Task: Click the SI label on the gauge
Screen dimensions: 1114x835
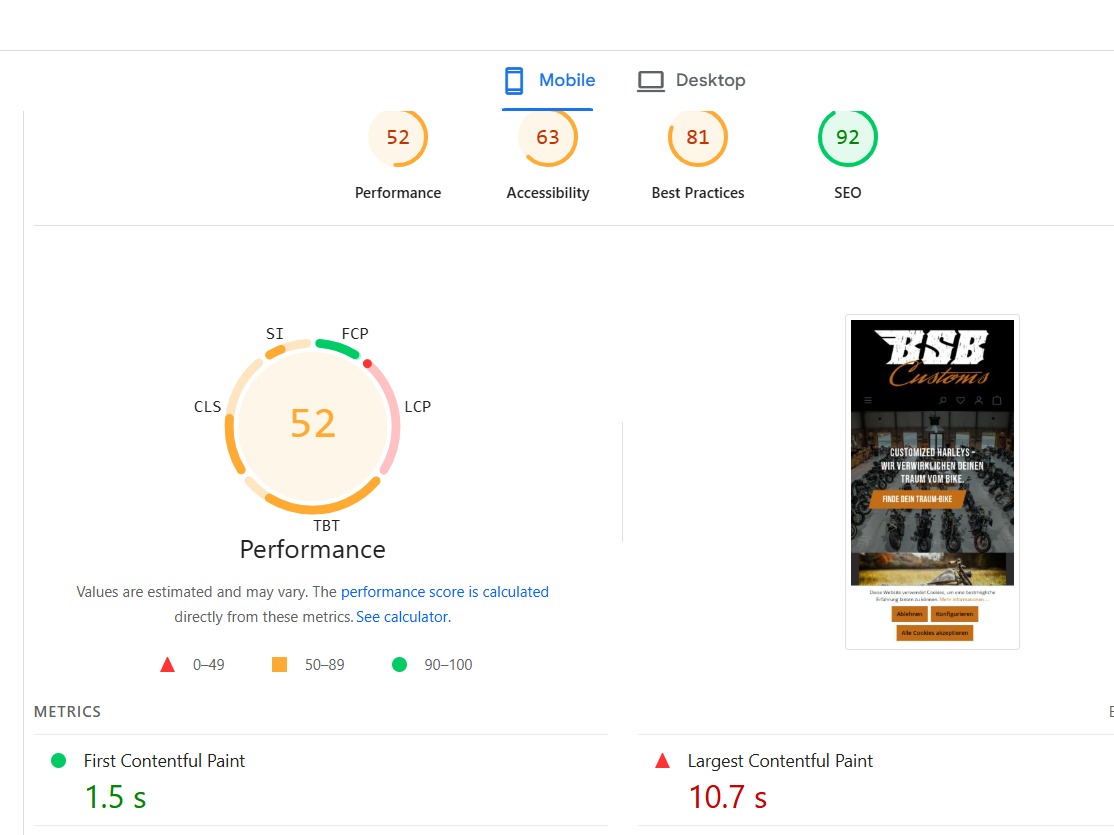Action: pos(275,334)
